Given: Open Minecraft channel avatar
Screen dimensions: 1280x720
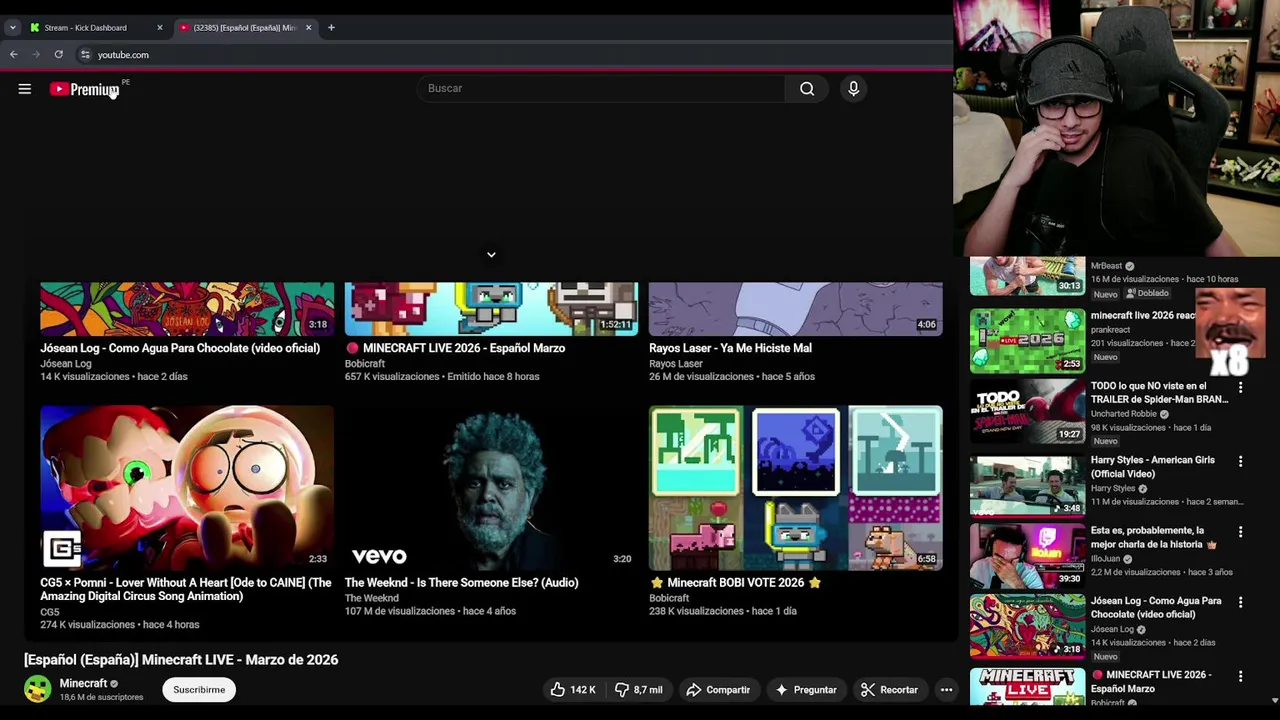Looking at the screenshot, I should click(38, 689).
